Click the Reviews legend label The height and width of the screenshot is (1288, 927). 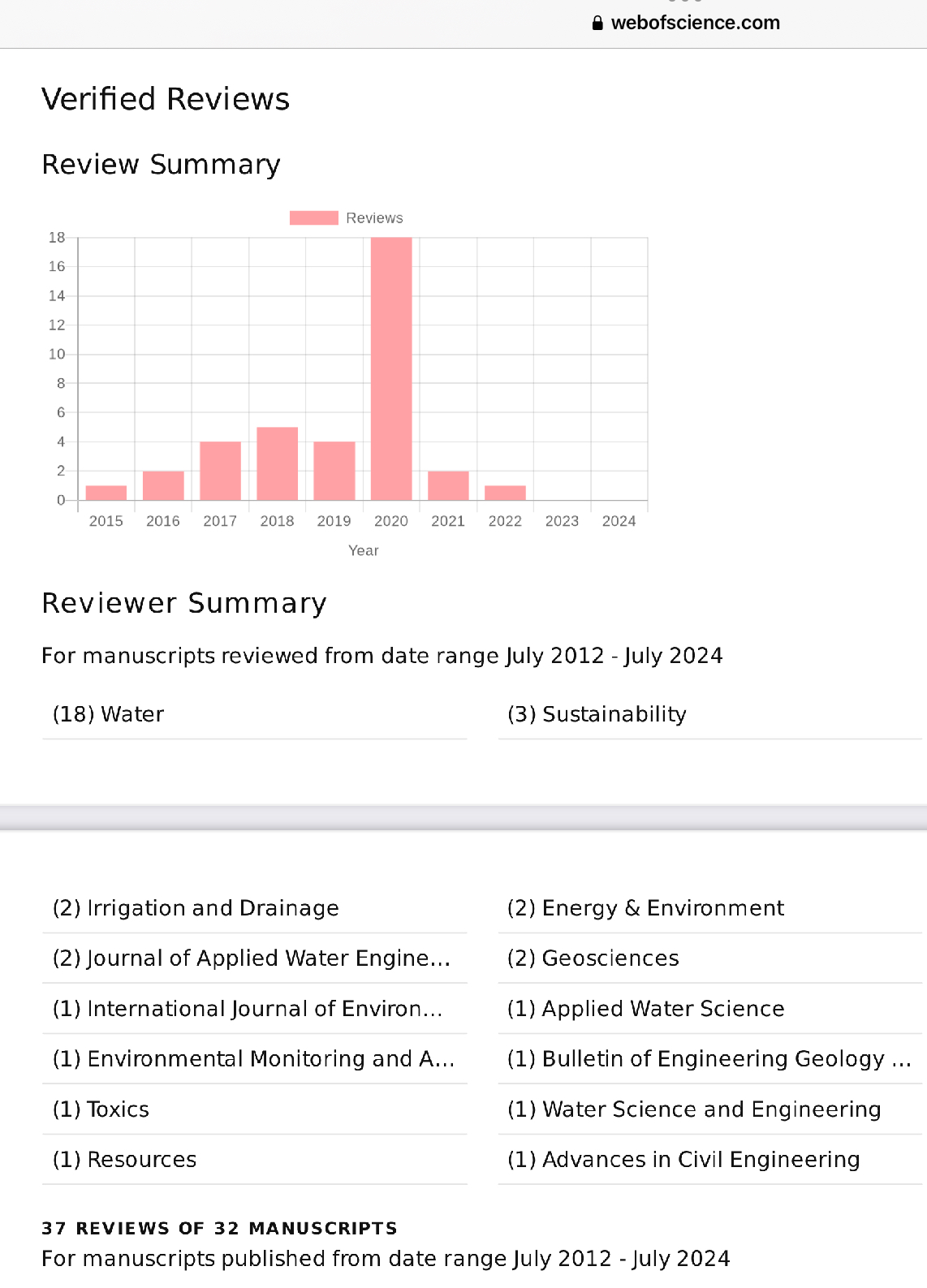374,218
